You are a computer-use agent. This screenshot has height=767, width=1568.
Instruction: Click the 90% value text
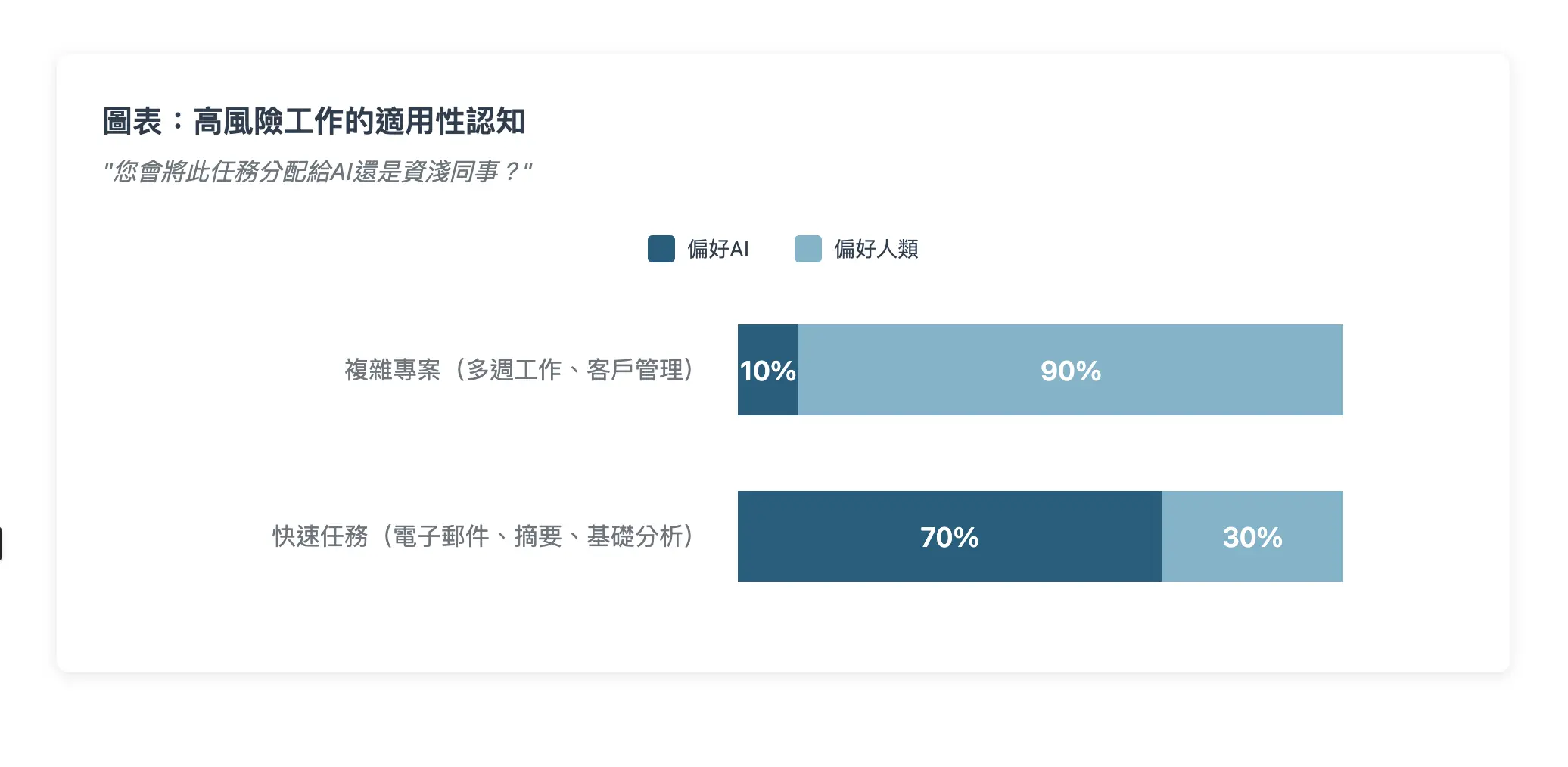click(x=1071, y=371)
